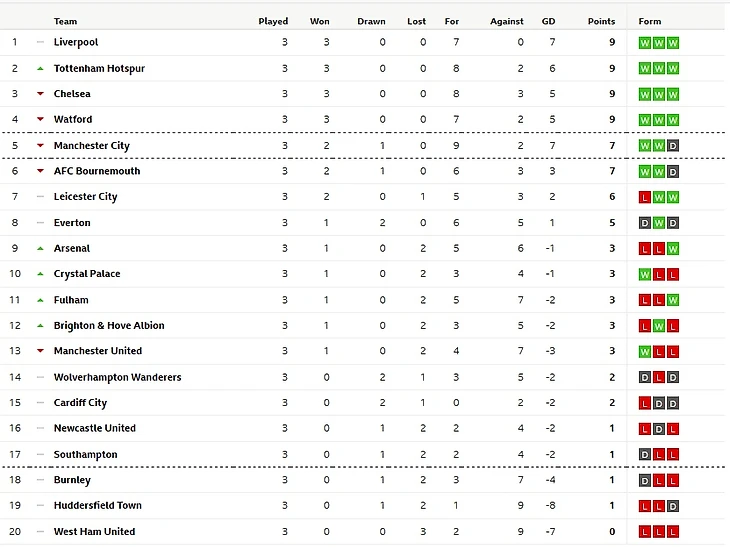Sort table by Points column header

pyautogui.click(x=601, y=21)
